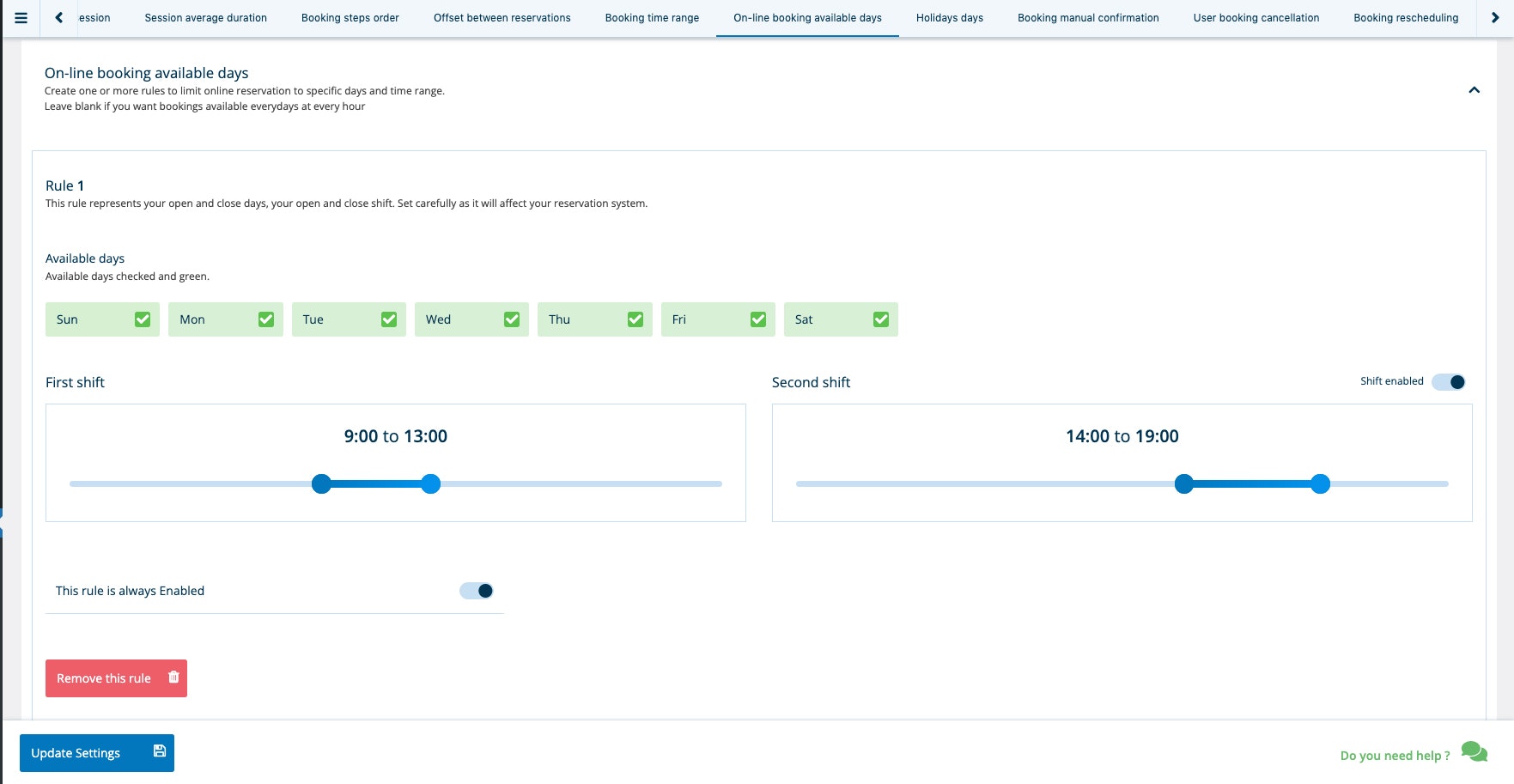1514x784 pixels.
Task: Click Remove this rule
Action: (103, 678)
